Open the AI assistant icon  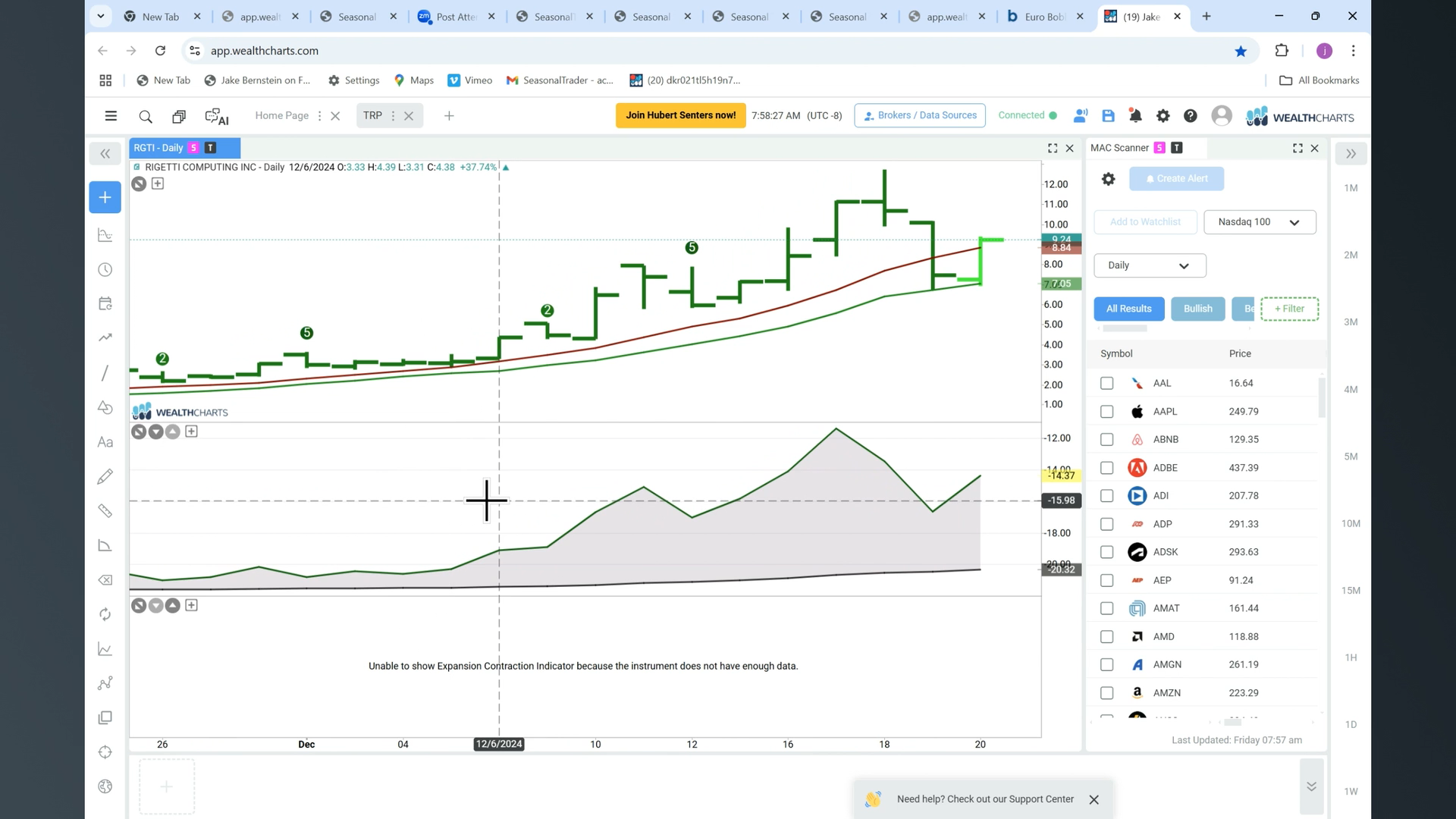pyautogui.click(x=217, y=116)
